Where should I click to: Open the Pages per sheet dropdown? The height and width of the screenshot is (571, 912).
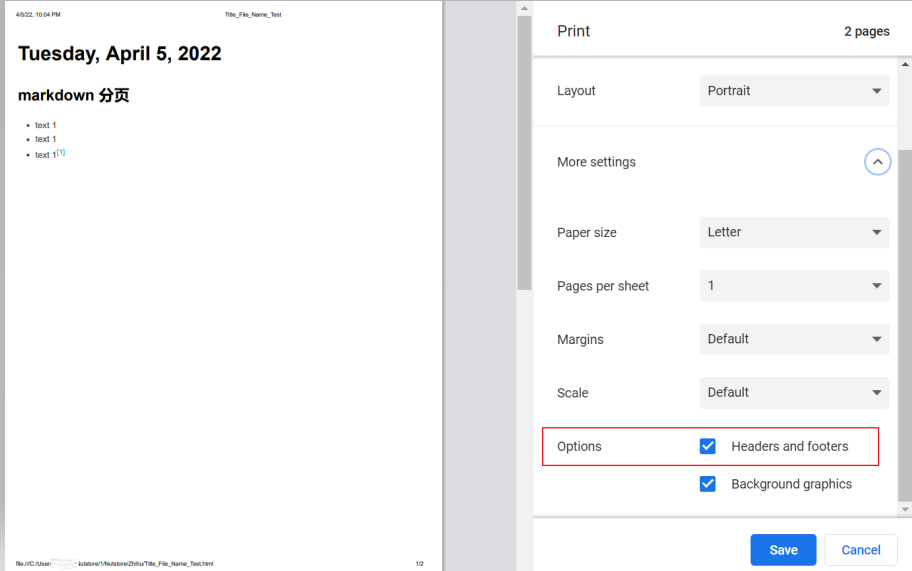tap(794, 286)
